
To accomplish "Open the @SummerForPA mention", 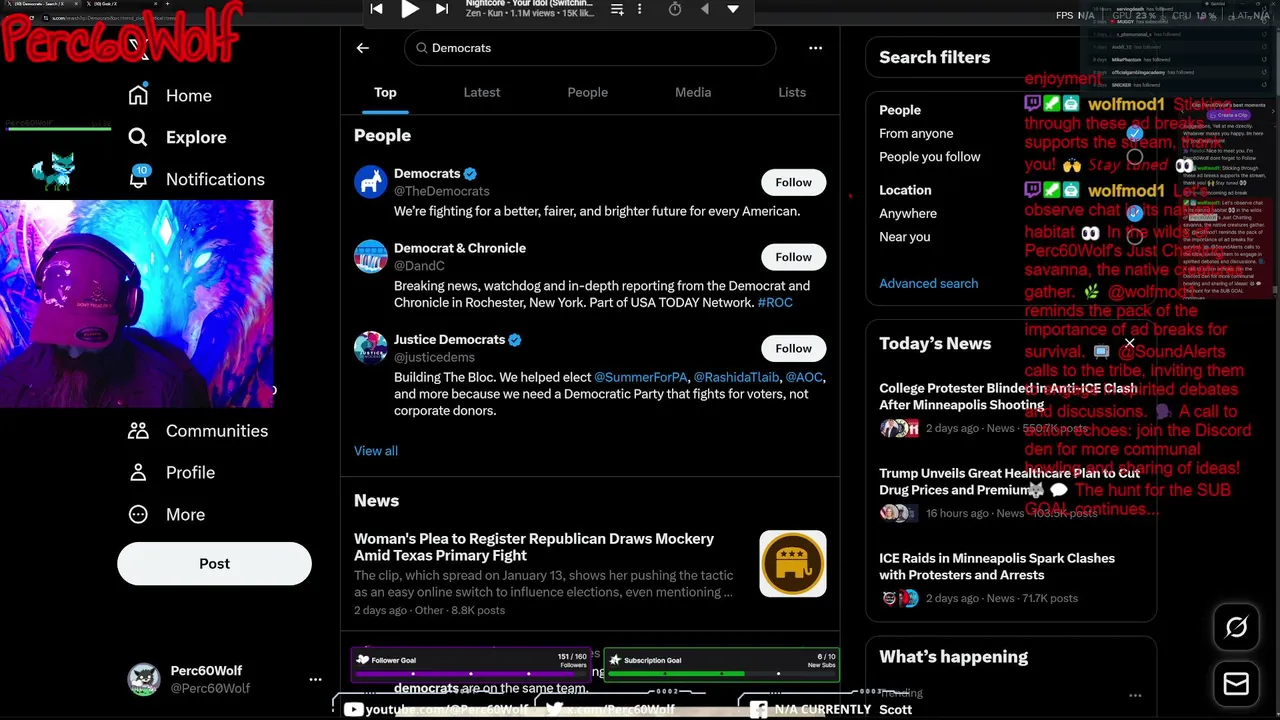I will (640, 377).
